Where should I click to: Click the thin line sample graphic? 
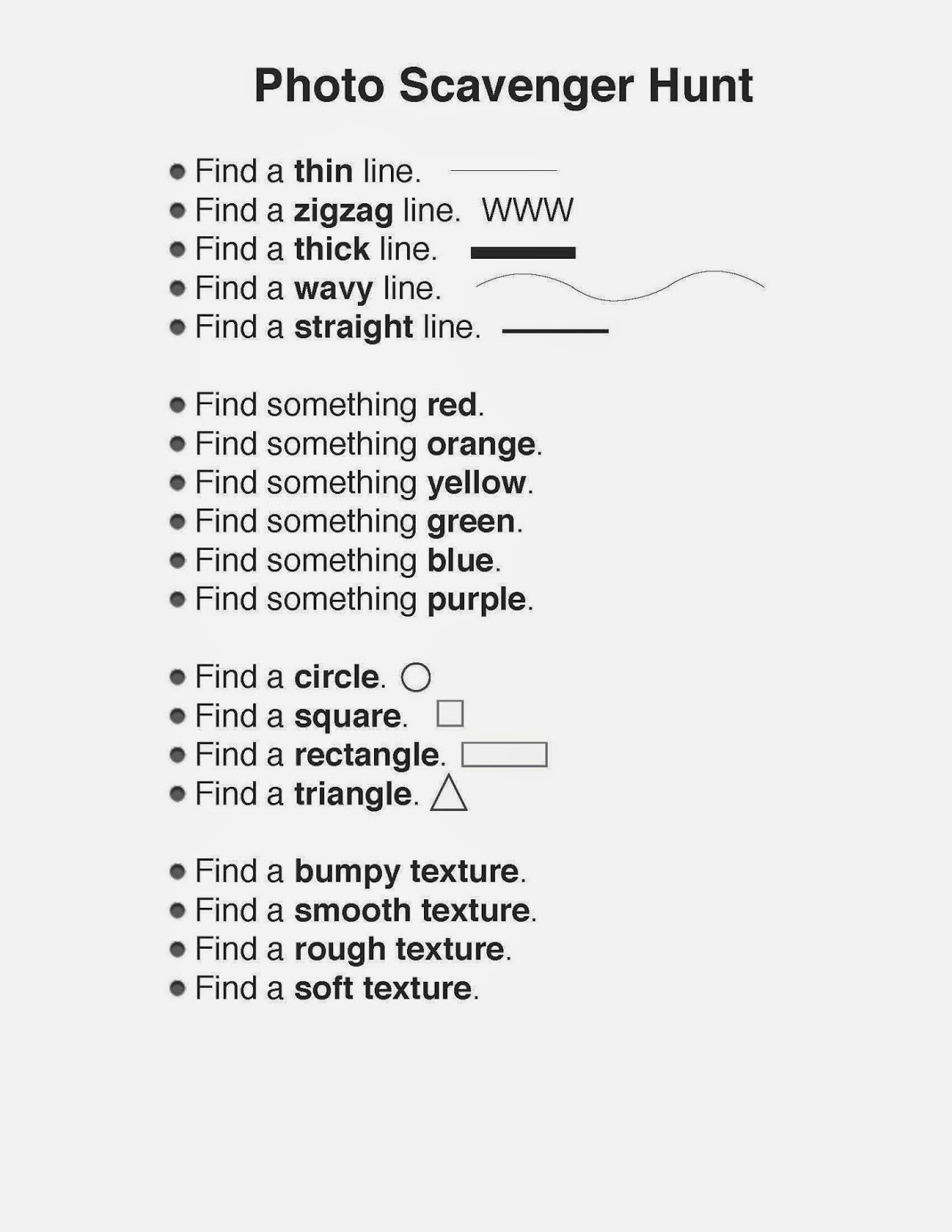pos(503,171)
